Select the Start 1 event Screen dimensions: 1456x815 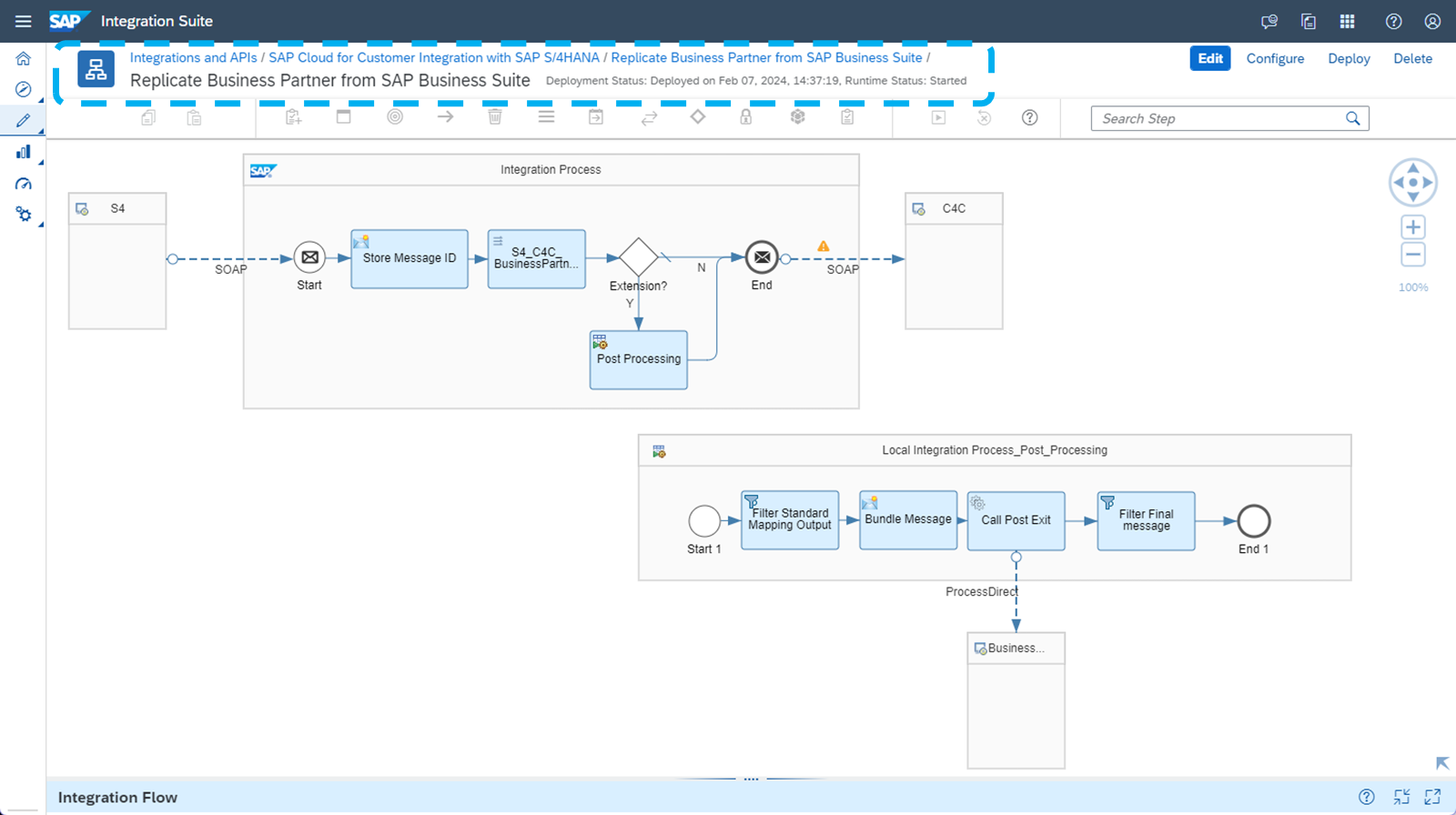[x=704, y=521]
